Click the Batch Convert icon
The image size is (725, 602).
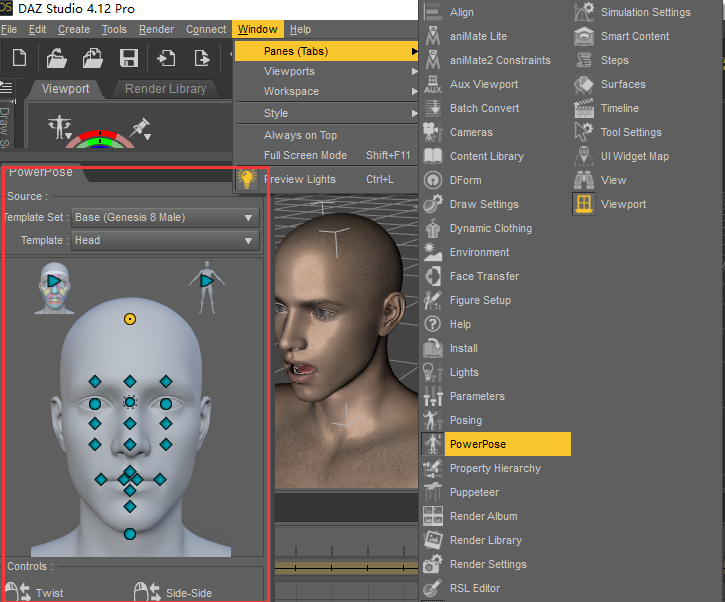pos(433,108)
